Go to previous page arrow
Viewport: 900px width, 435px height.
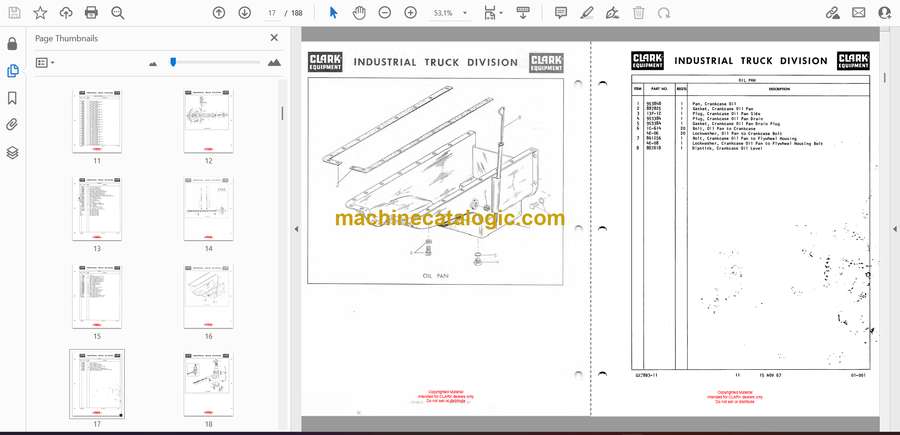[x=219, y=13]
